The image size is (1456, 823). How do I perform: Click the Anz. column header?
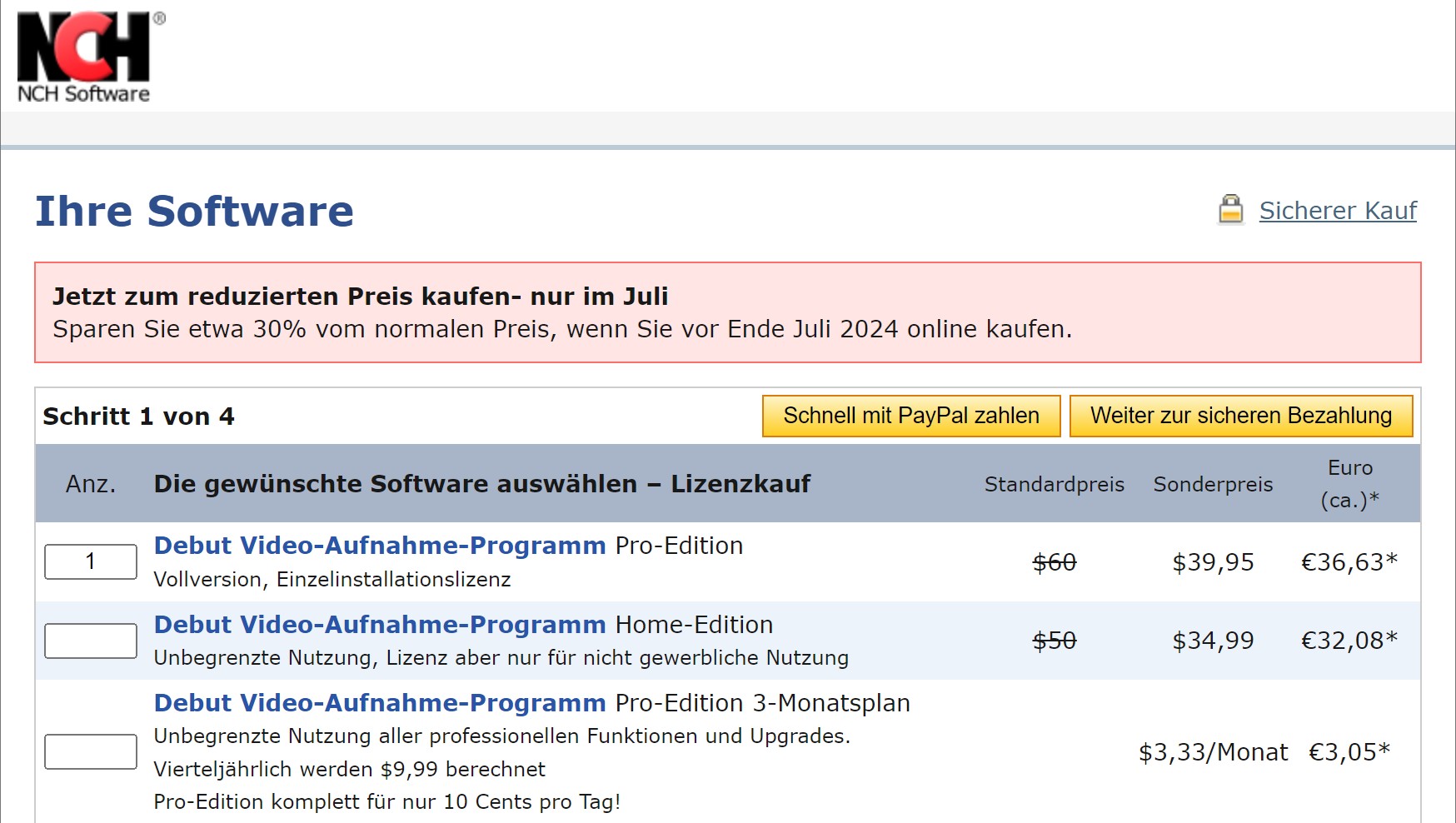(x=91, y=484)
